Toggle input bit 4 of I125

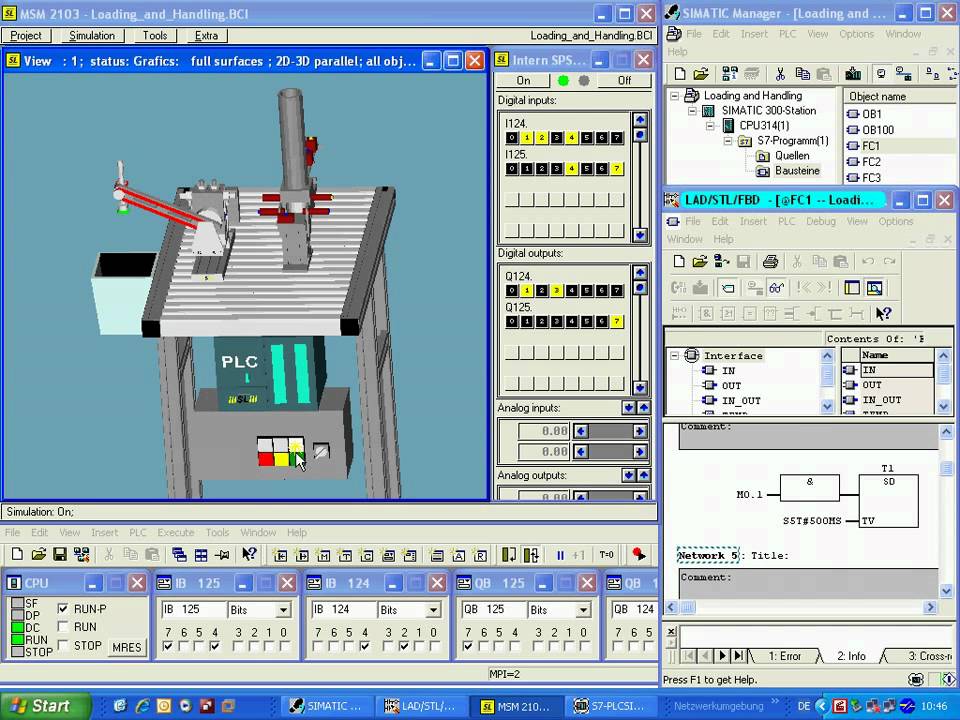point(571,168)
